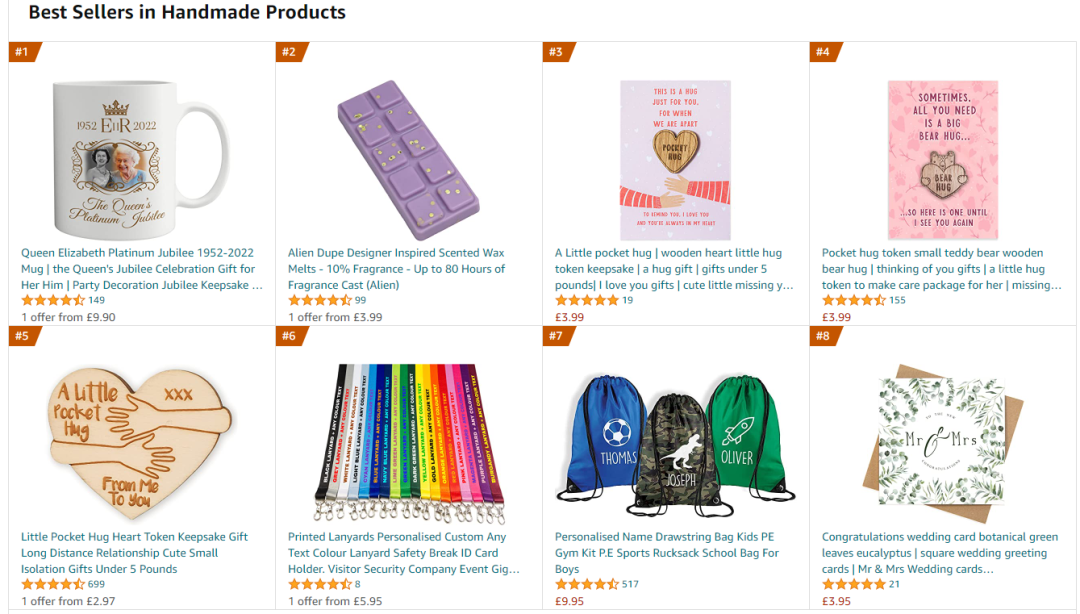Image resolution: width=1080 pixels, height=614 pixels.
Task: Open Personalised Name Drawstring Bag title link
Action: click(667, 553)
